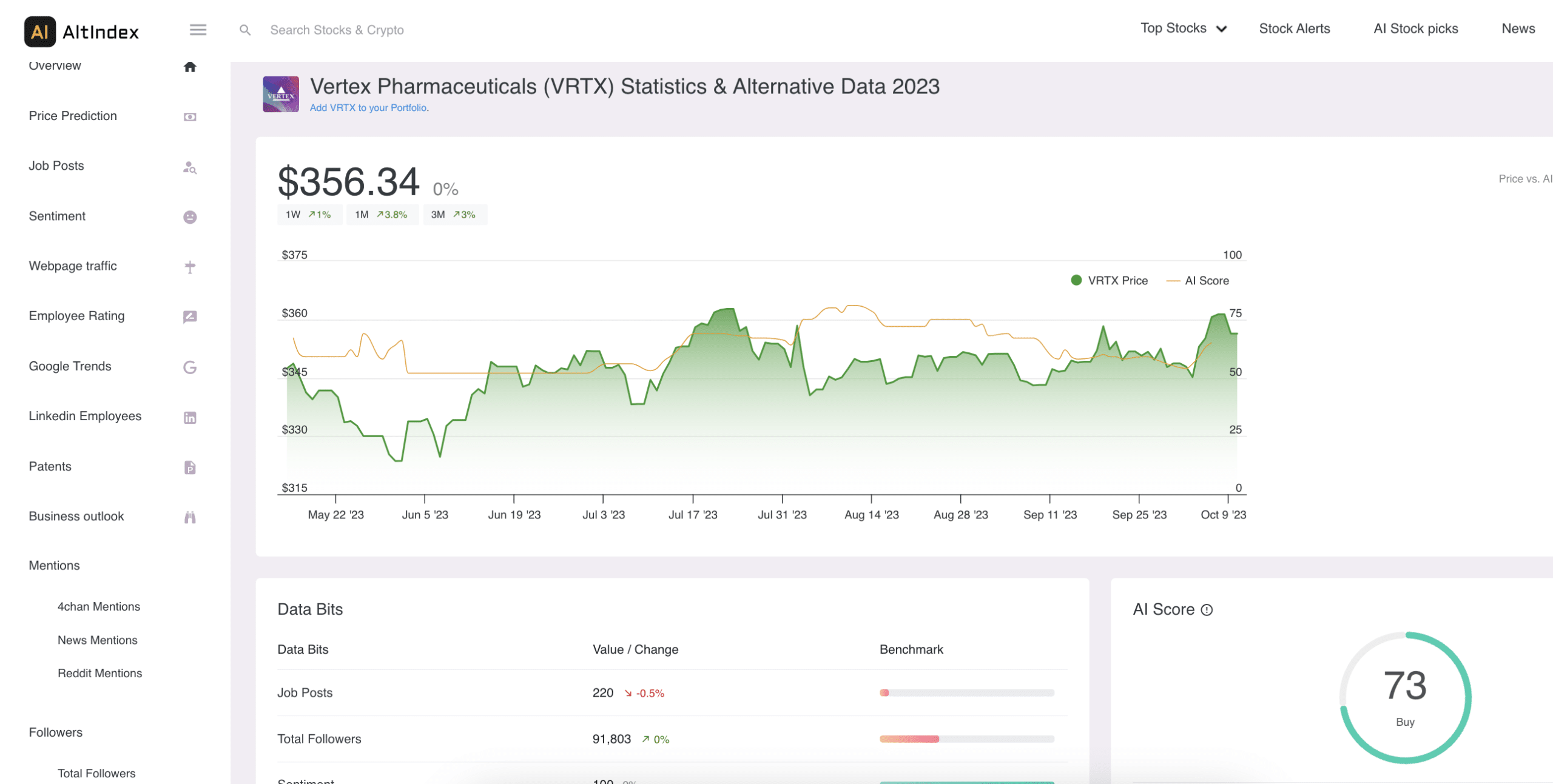Click in the Search Stocks & Crypto field
This screenshot has height=784, width=1553.
click(337, 30)
